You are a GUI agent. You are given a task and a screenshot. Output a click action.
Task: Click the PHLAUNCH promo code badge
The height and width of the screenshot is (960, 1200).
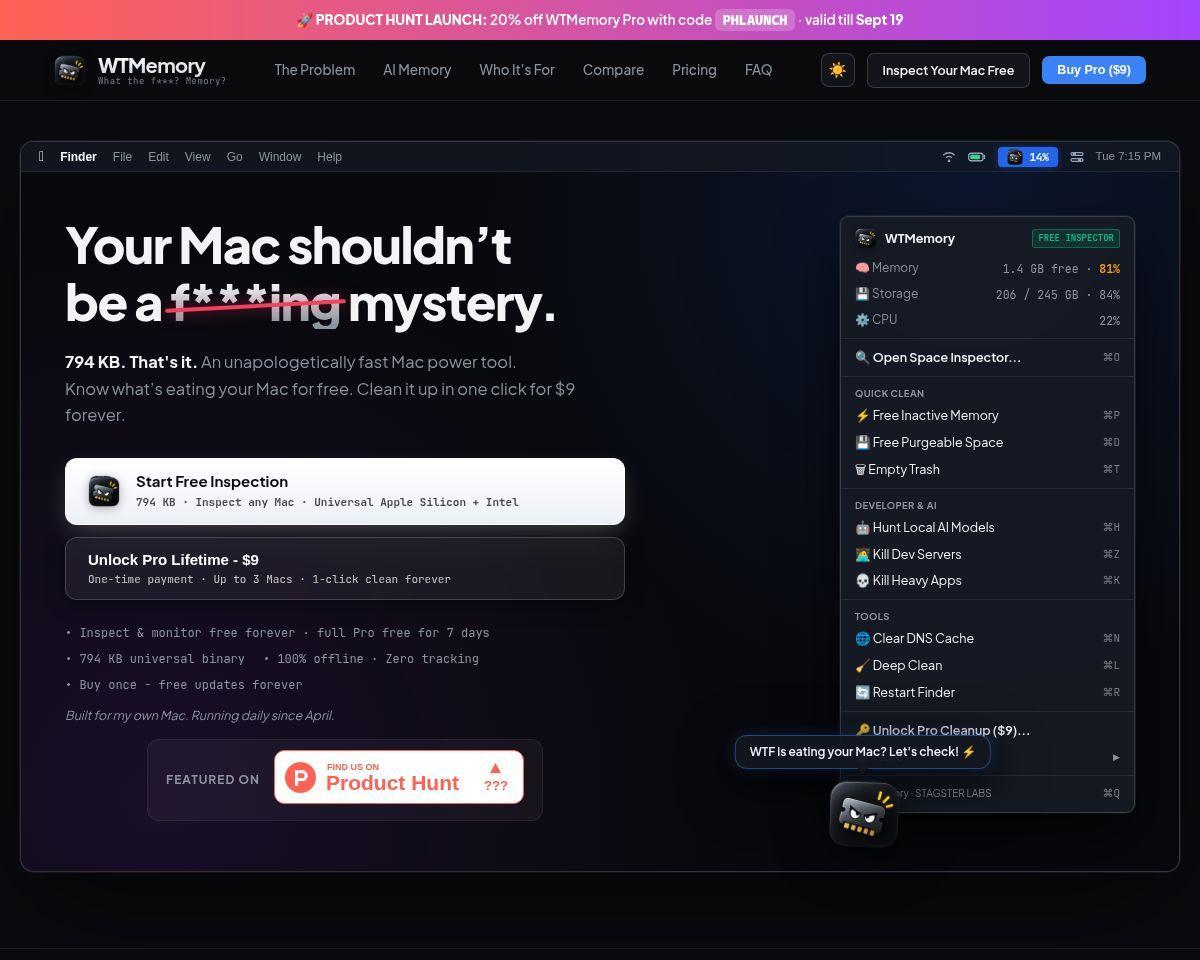755,20
